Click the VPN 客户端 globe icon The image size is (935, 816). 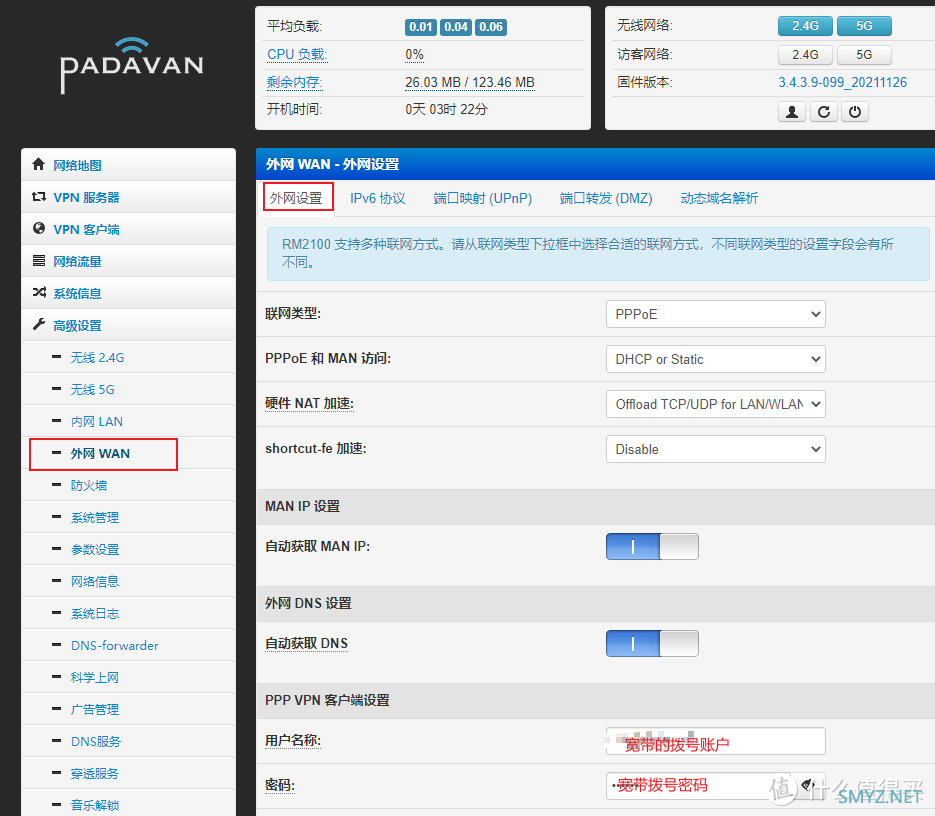39,228
